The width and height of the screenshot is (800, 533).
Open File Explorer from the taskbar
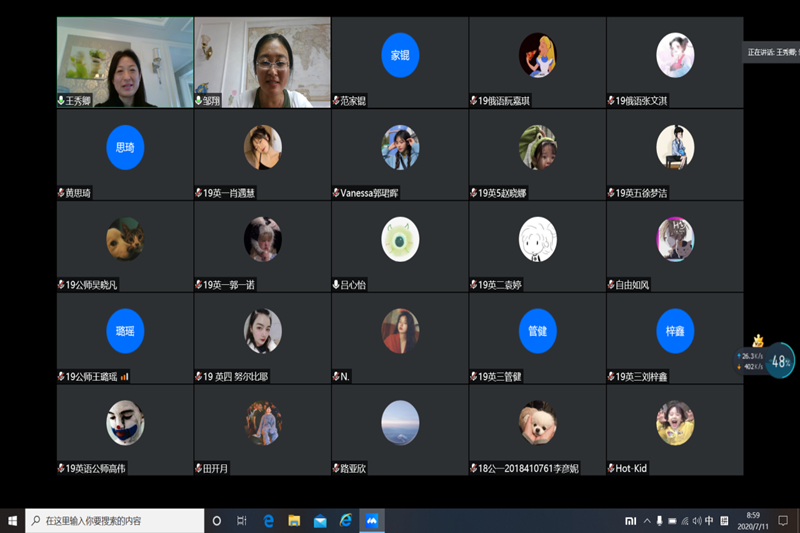[x=294, y=521]
